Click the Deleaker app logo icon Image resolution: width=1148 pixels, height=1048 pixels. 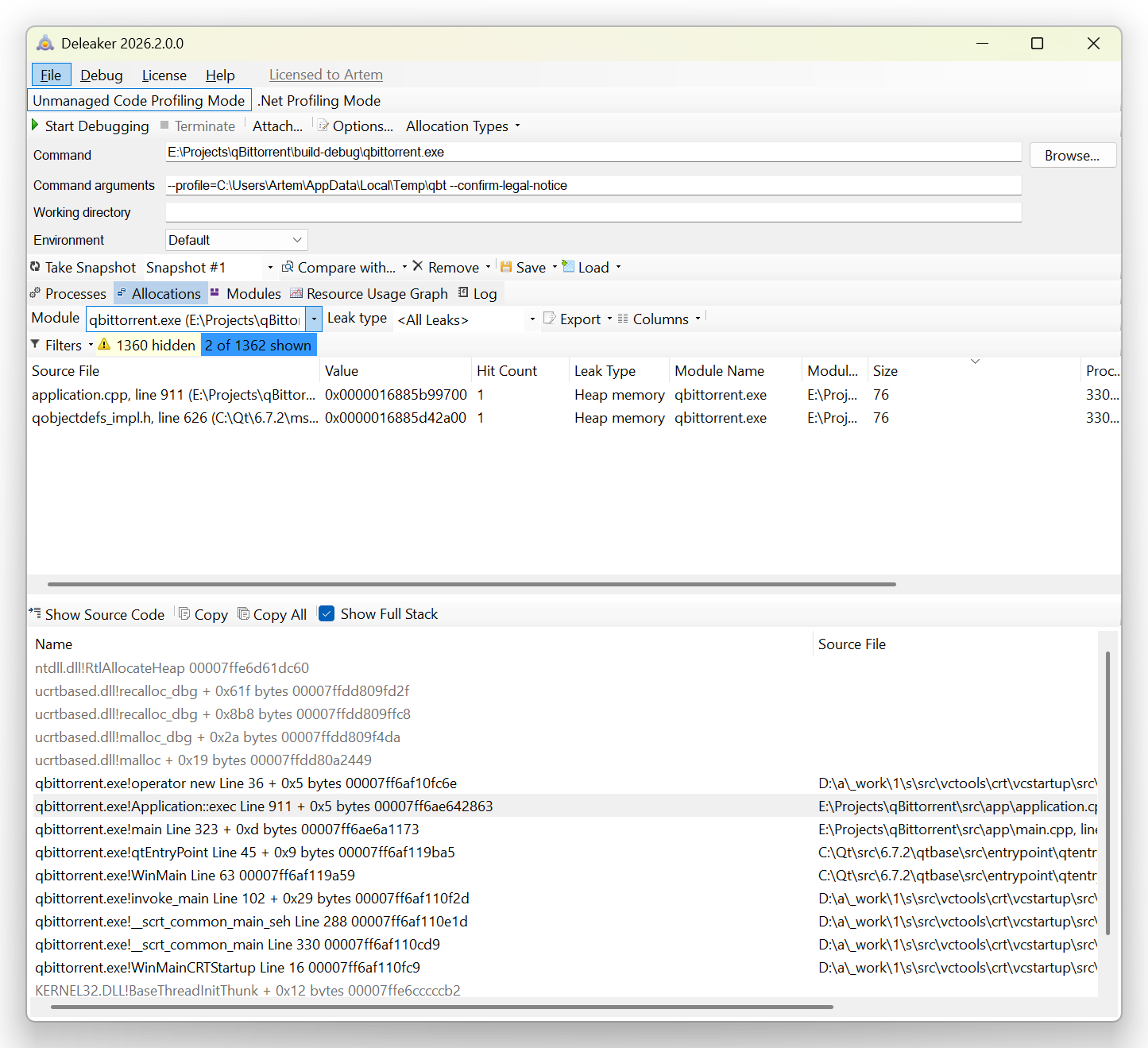(x=45, y=43)
